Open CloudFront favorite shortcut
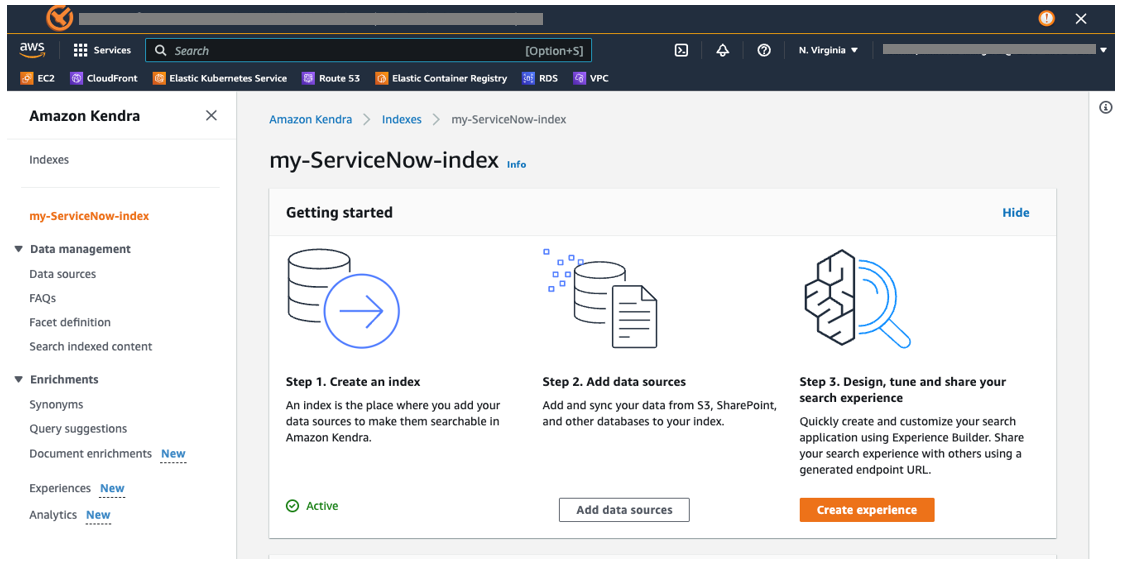The height and width of the screenshot is (573, 1124). pyautogui.click(x=104, y=78)
